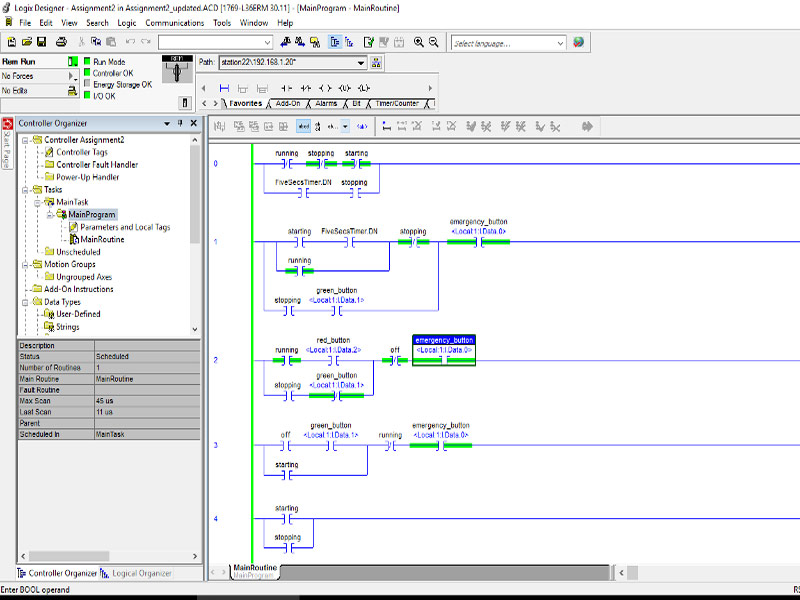Pin the Controller Organizer pane
This screenshot has width=800, height=600.
(x=180, y=123)
